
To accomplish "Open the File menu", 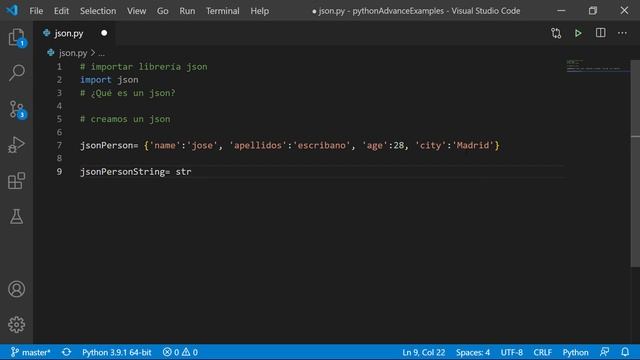I will [36, 11].
